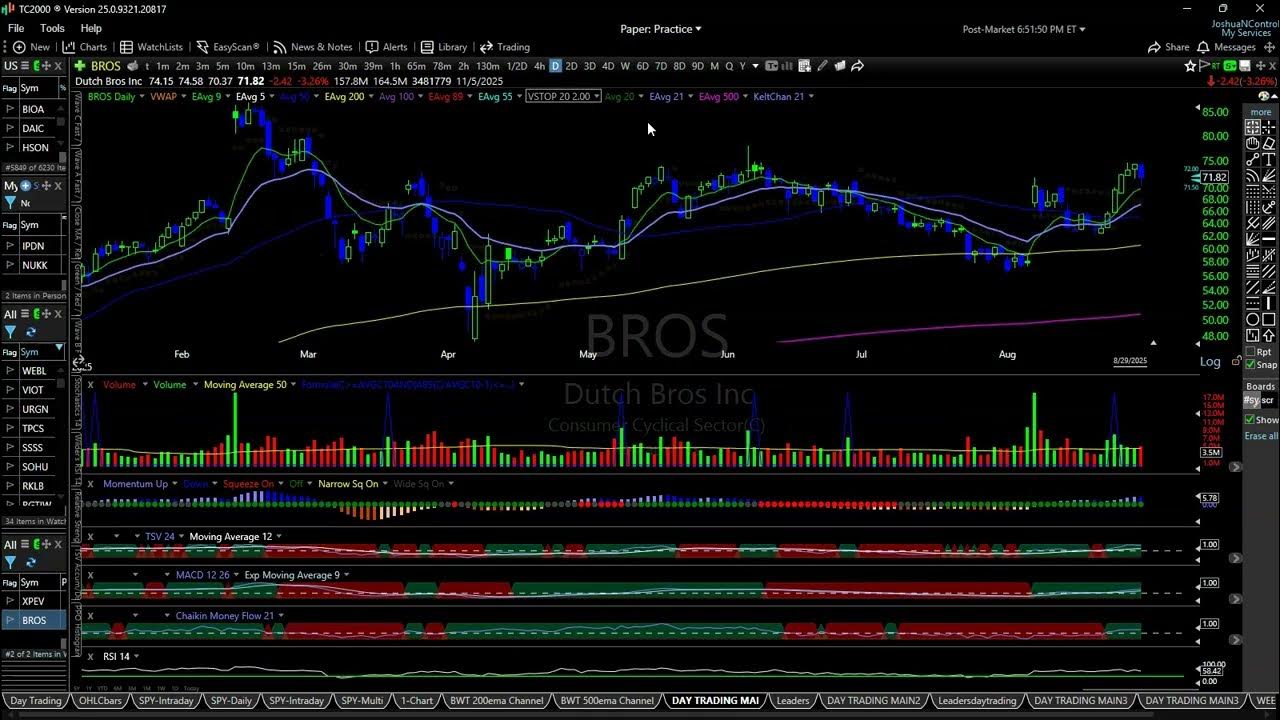1280x720 pixels.
Task: Click the flag icon above chart
Action: [1205, 66]
